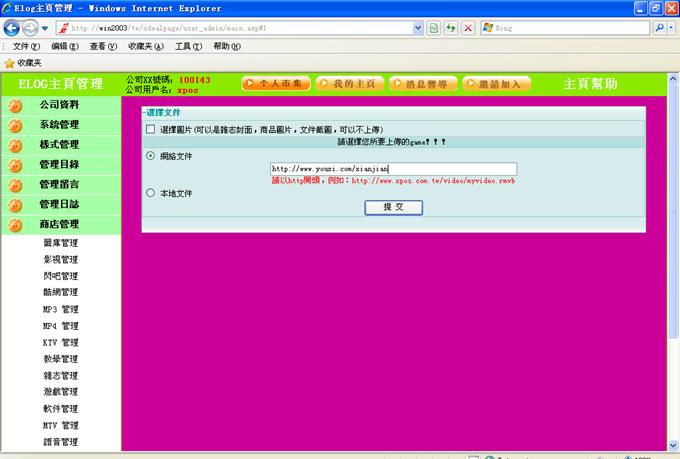680x459 pixels.
Task: Click the orange icon beside 商店管理
Action: tap(15, 225)
